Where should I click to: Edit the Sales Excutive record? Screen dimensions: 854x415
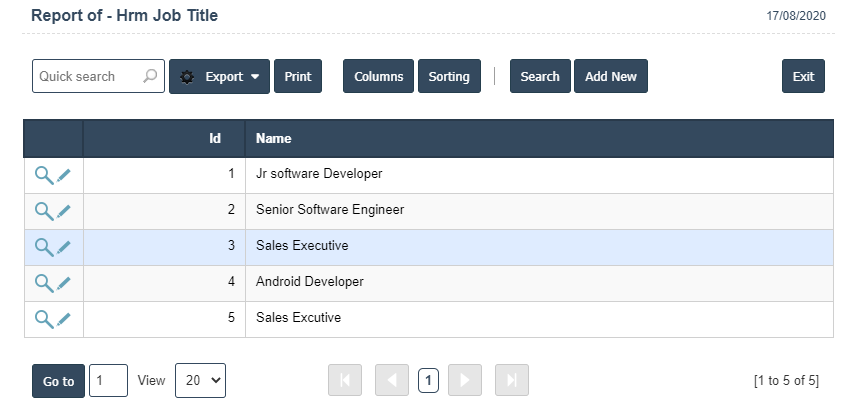[x=64, y=319]
